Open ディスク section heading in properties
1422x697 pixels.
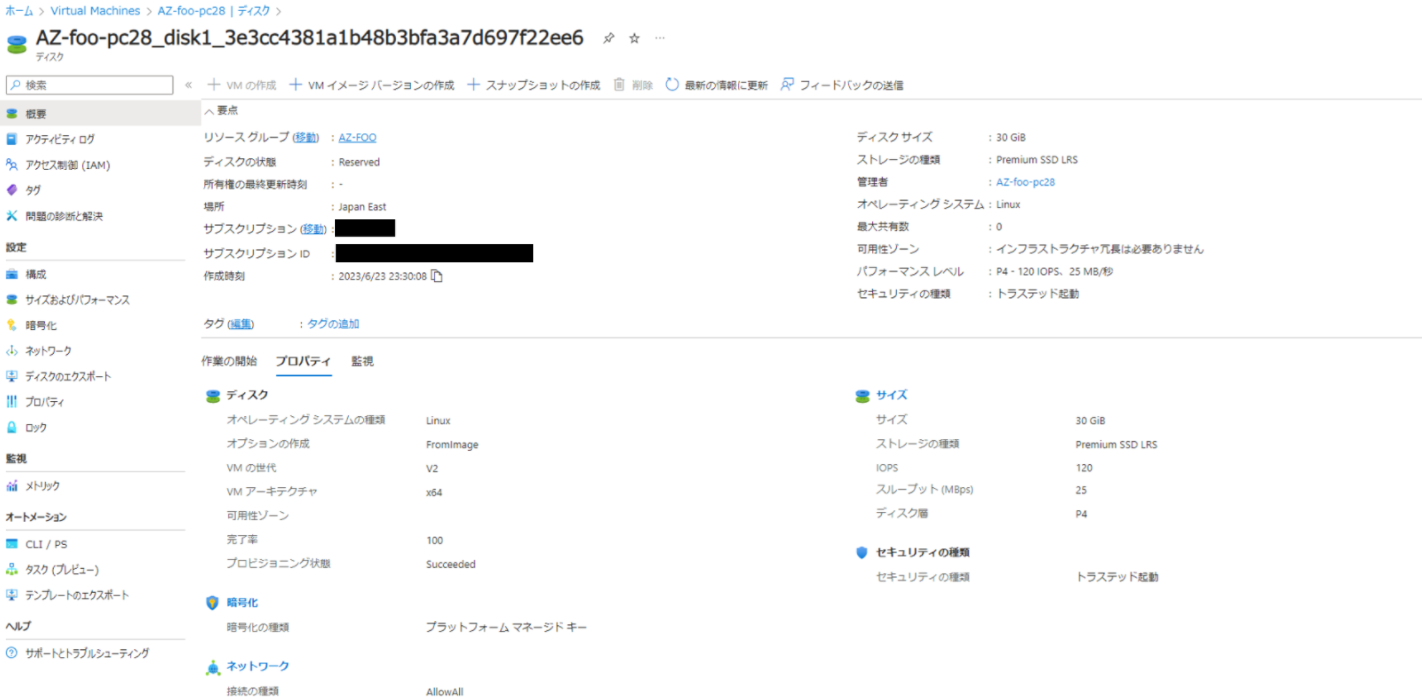coord(246,395)
